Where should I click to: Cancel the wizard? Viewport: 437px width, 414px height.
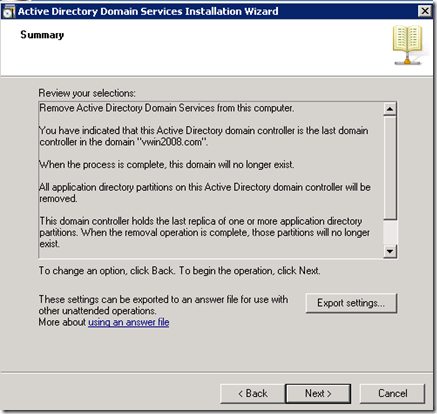coord(392,394)
